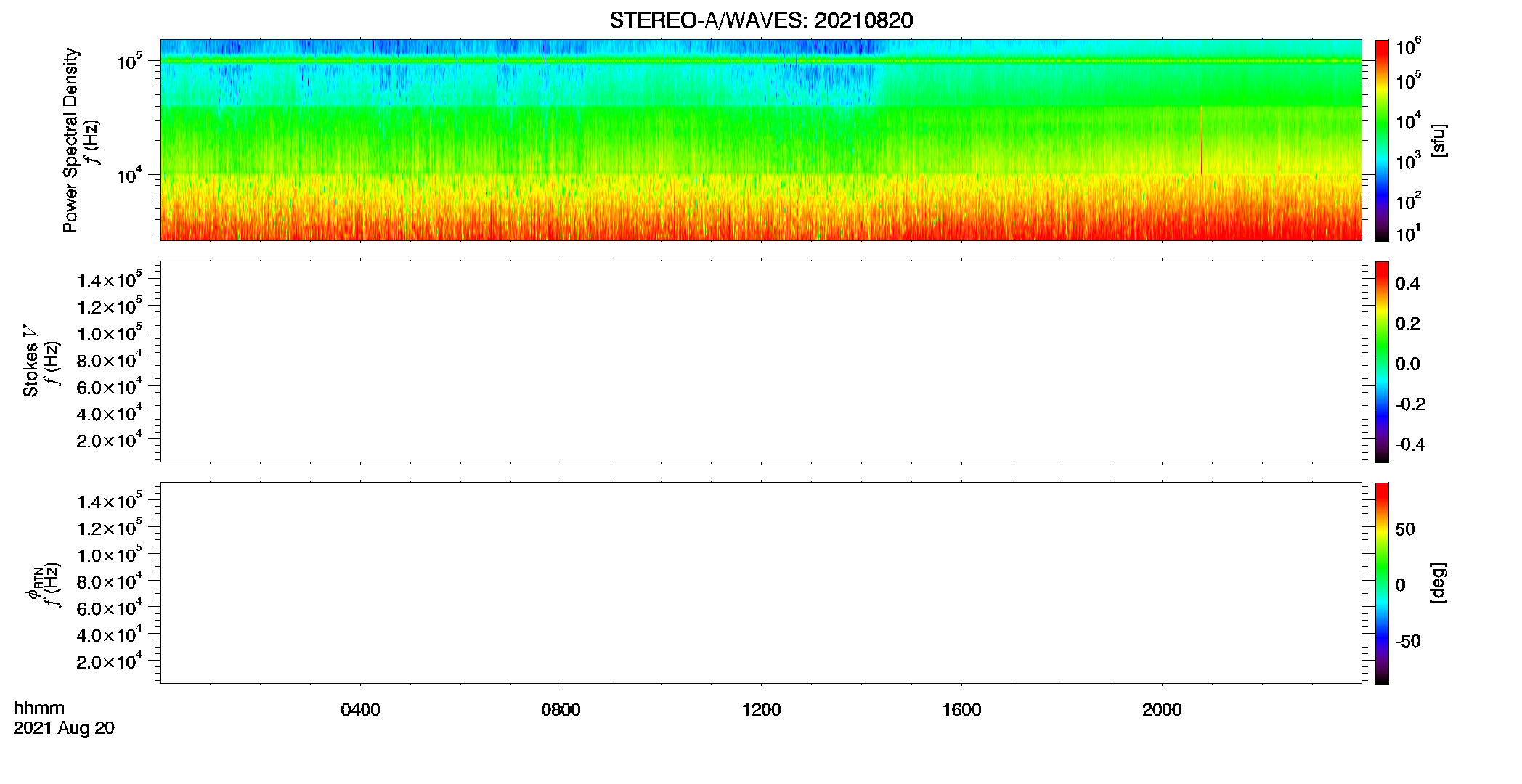Click the 1.0×10^5 tick in Stokes panel
1522x784 pixels.
coord(110,332)
